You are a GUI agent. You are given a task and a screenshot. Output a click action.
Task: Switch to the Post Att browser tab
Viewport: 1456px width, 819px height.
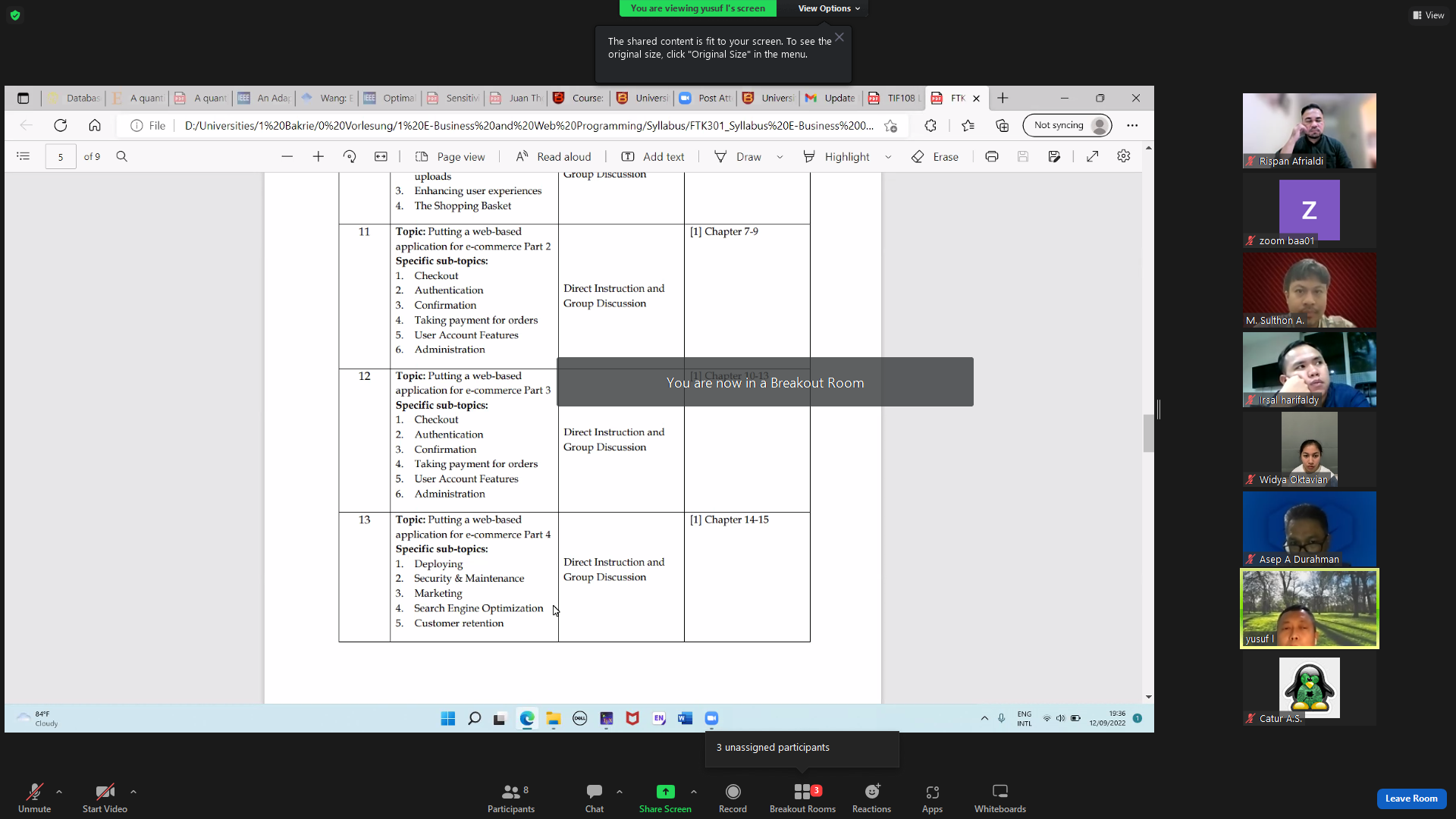(705, 98)
